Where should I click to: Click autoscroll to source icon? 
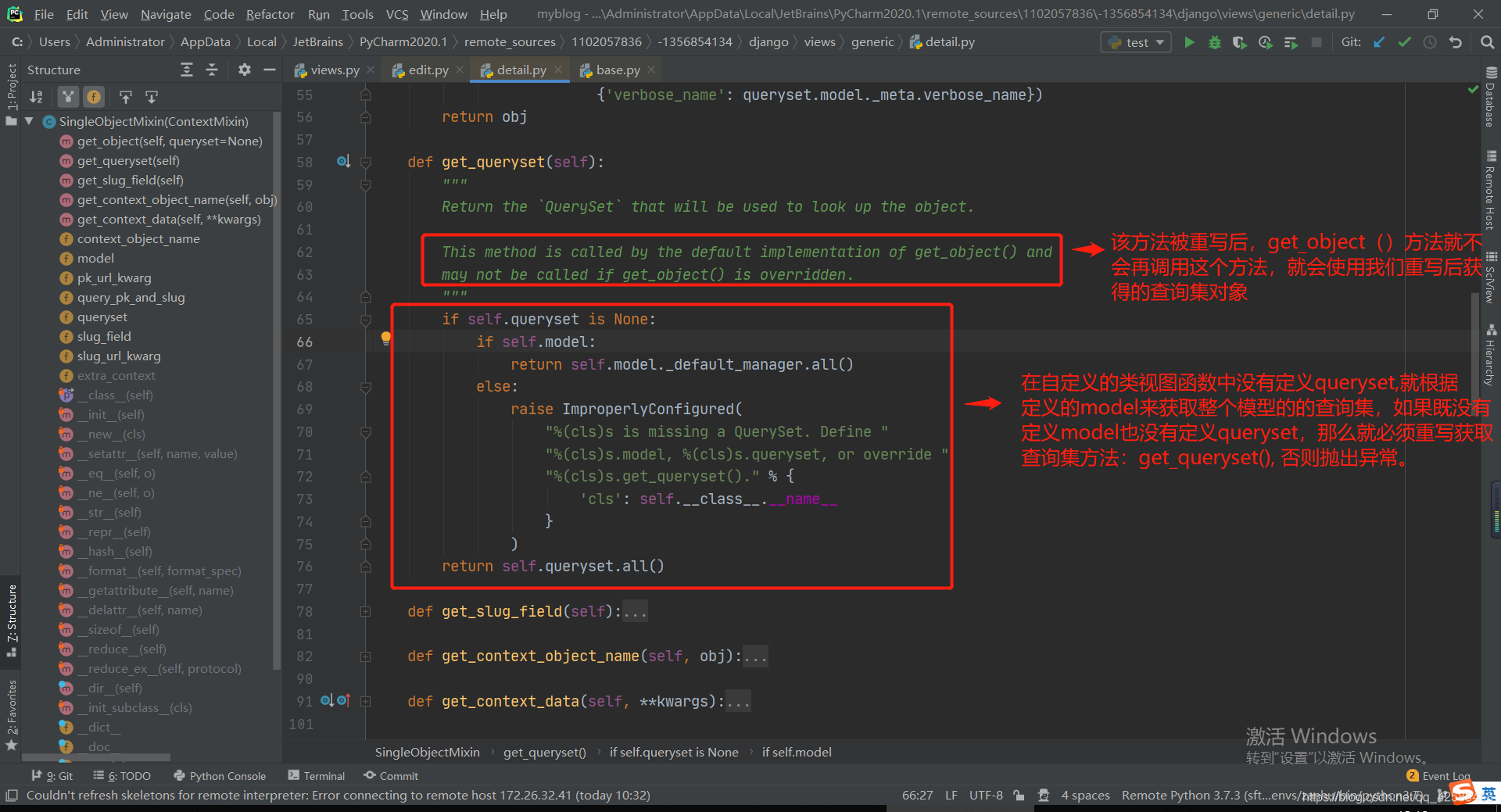click(x=125, y=97)
